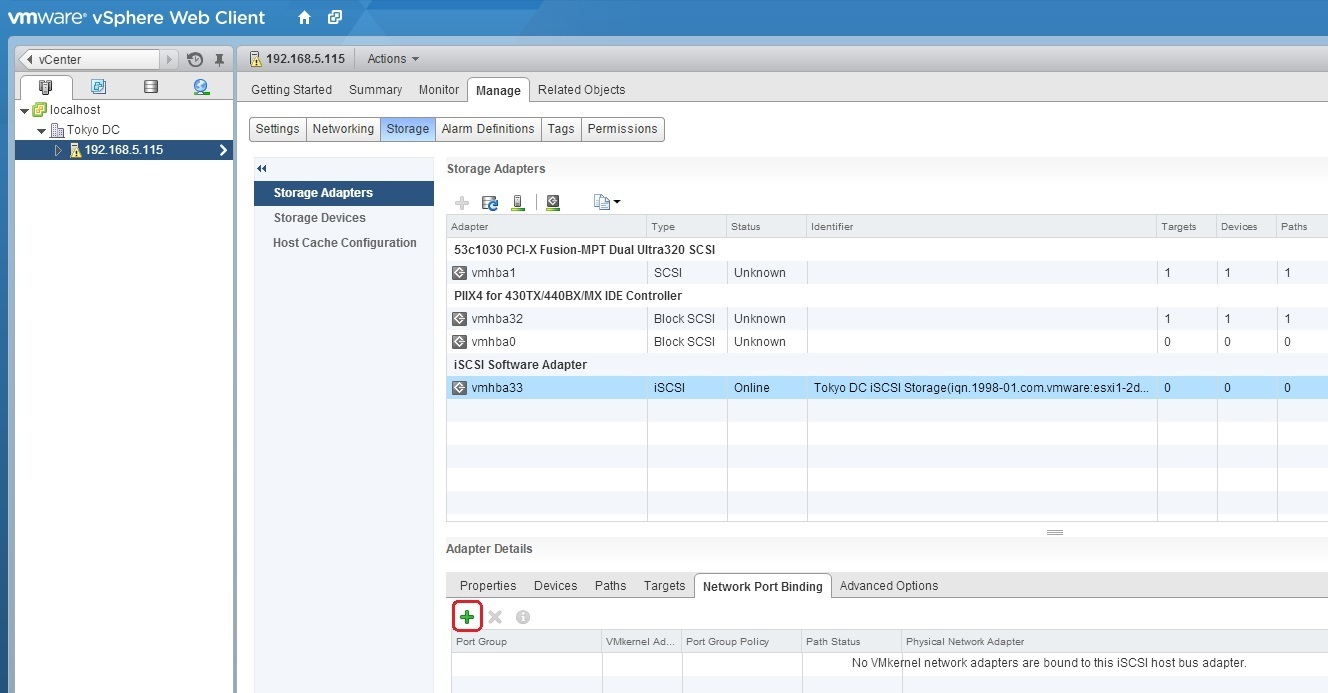This screenshot has width=1328, height=693.
Task: Open the copy/export dropdown in adapter toolbar
Action: tap(607, 203)
